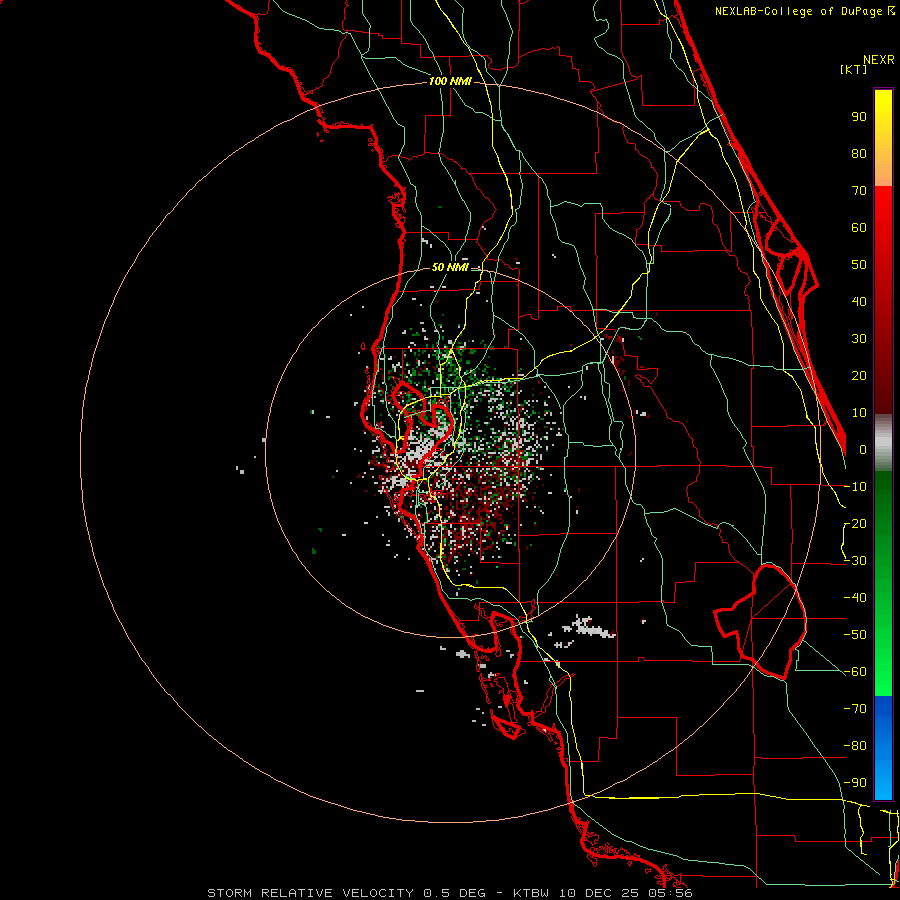The height and width of the screenshot is (900, 900).
Task: Click the [KT] units label above colorbar
Action: click(853, 69)
